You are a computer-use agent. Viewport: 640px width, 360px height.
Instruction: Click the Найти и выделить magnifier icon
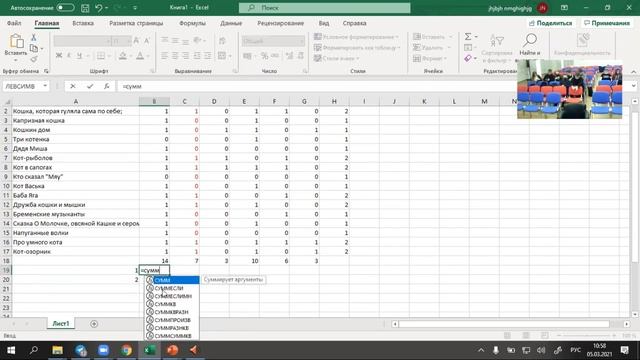530,40
